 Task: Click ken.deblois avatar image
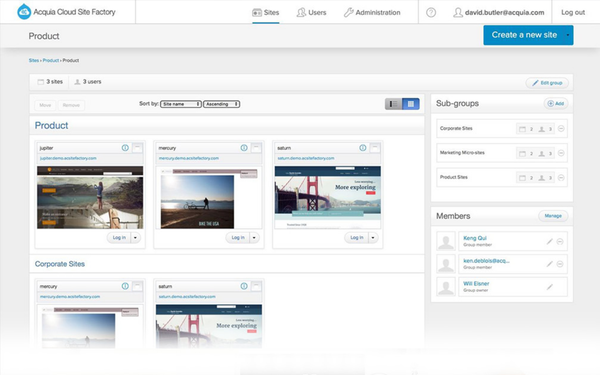coord(446,264)
